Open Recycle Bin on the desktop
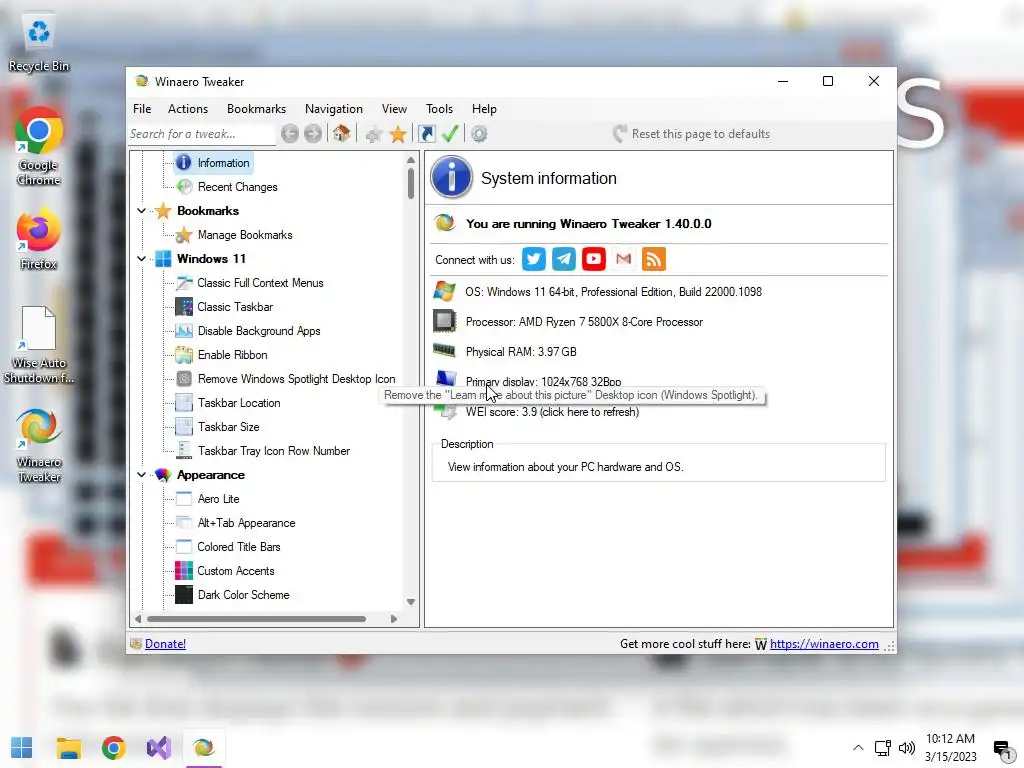 [39, 44]
